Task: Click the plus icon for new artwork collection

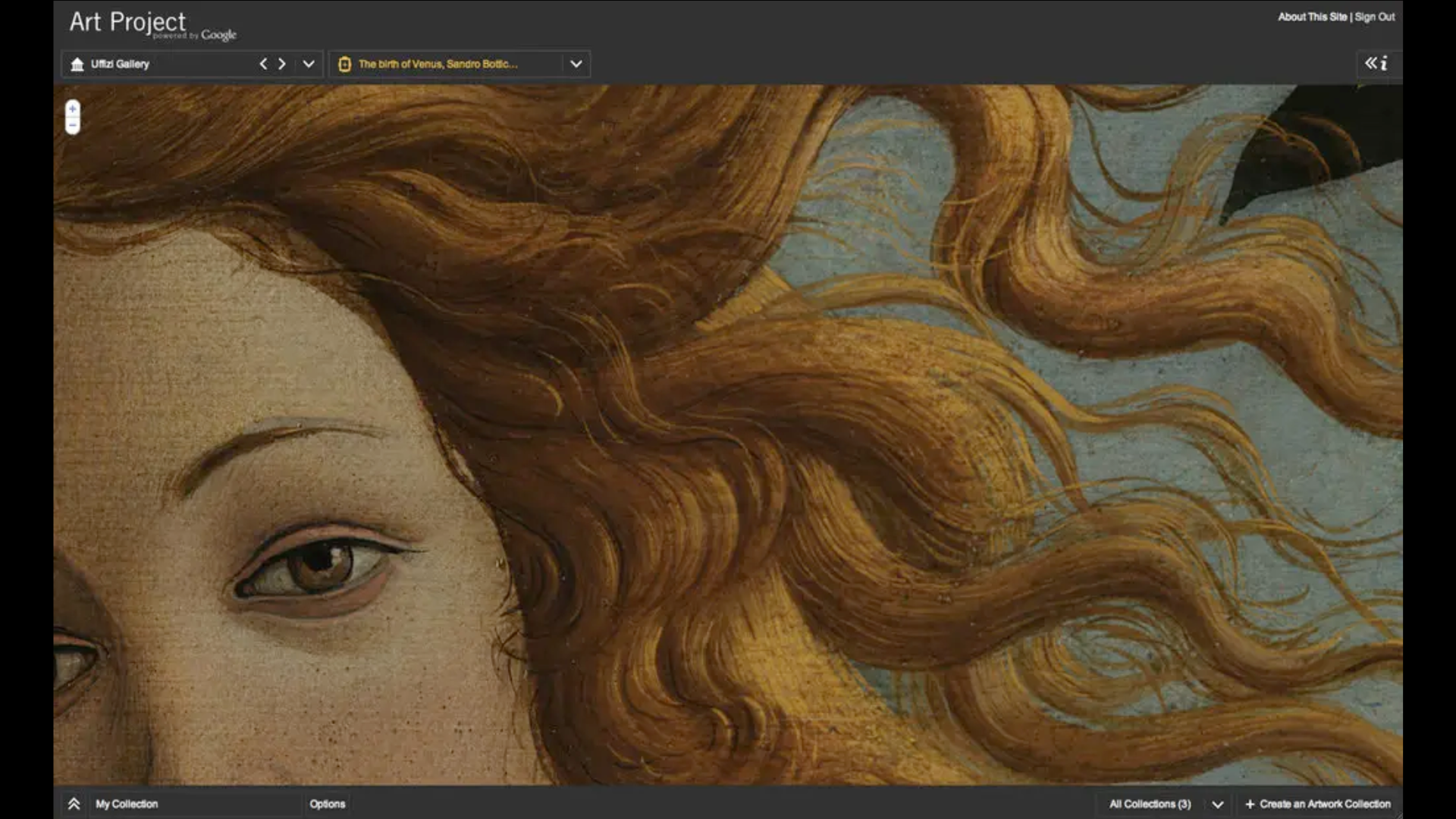Action: [x=1250, y=804]
